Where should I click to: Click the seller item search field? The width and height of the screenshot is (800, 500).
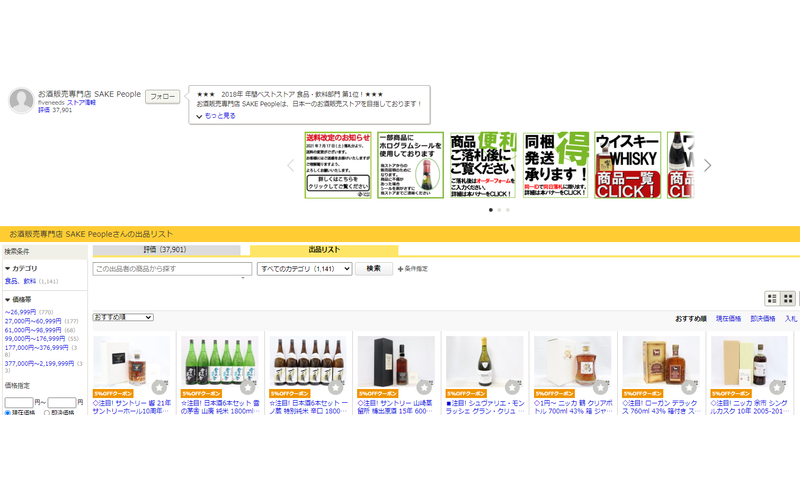[x=172, y=269]
